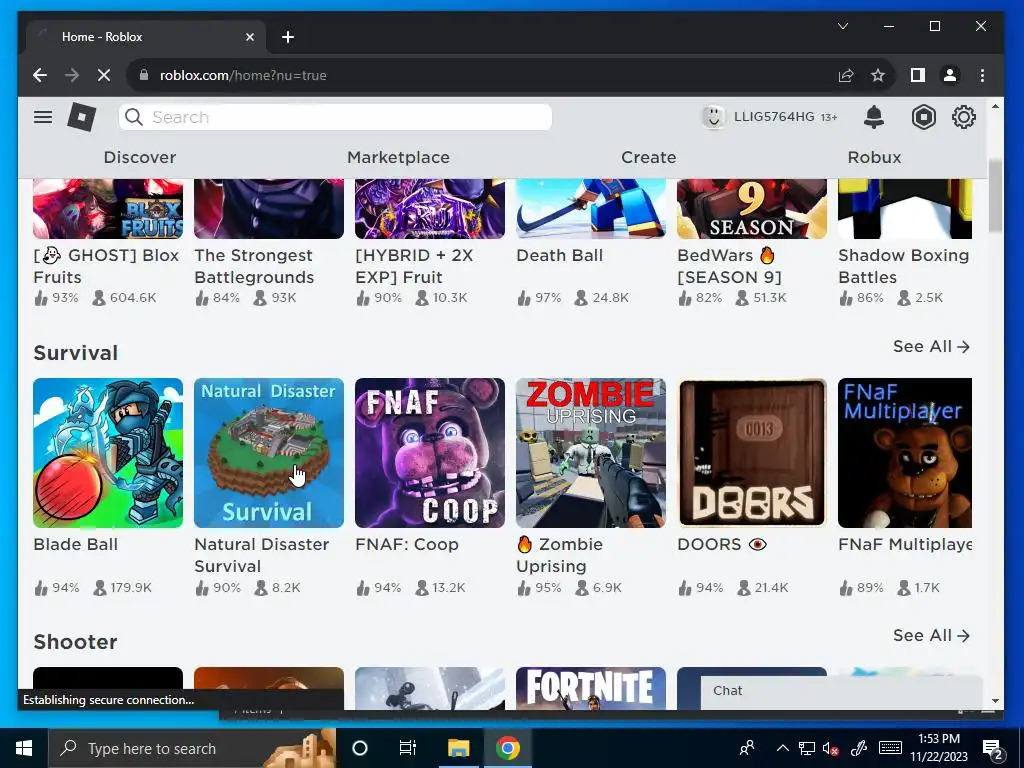The height and width of the screenshot is (768, 1024).
Task: Click the FNAF: Coop title text
Action: 407,545
